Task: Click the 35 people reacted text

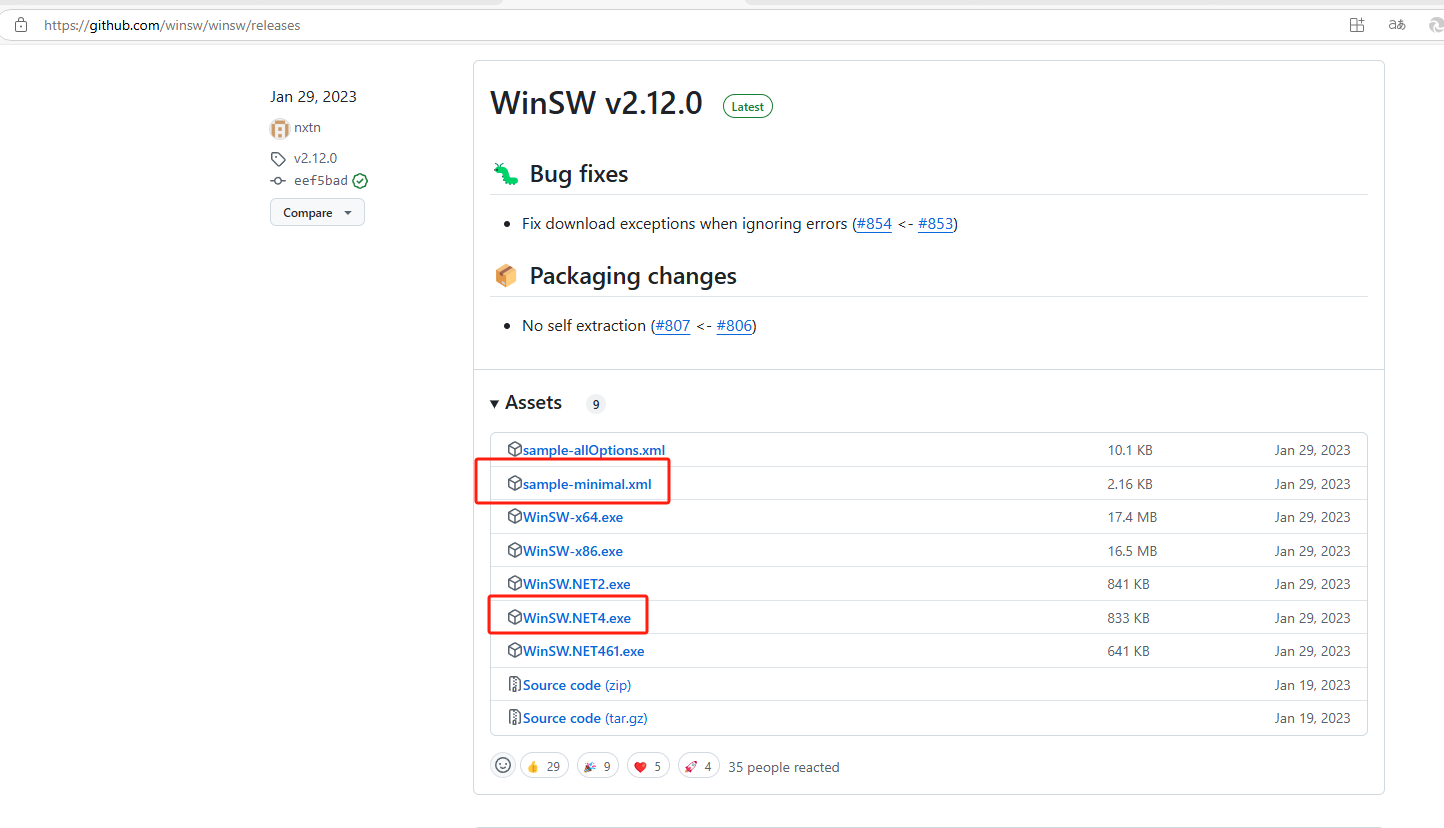Action: pyautogui.click(x=784, y=767)
